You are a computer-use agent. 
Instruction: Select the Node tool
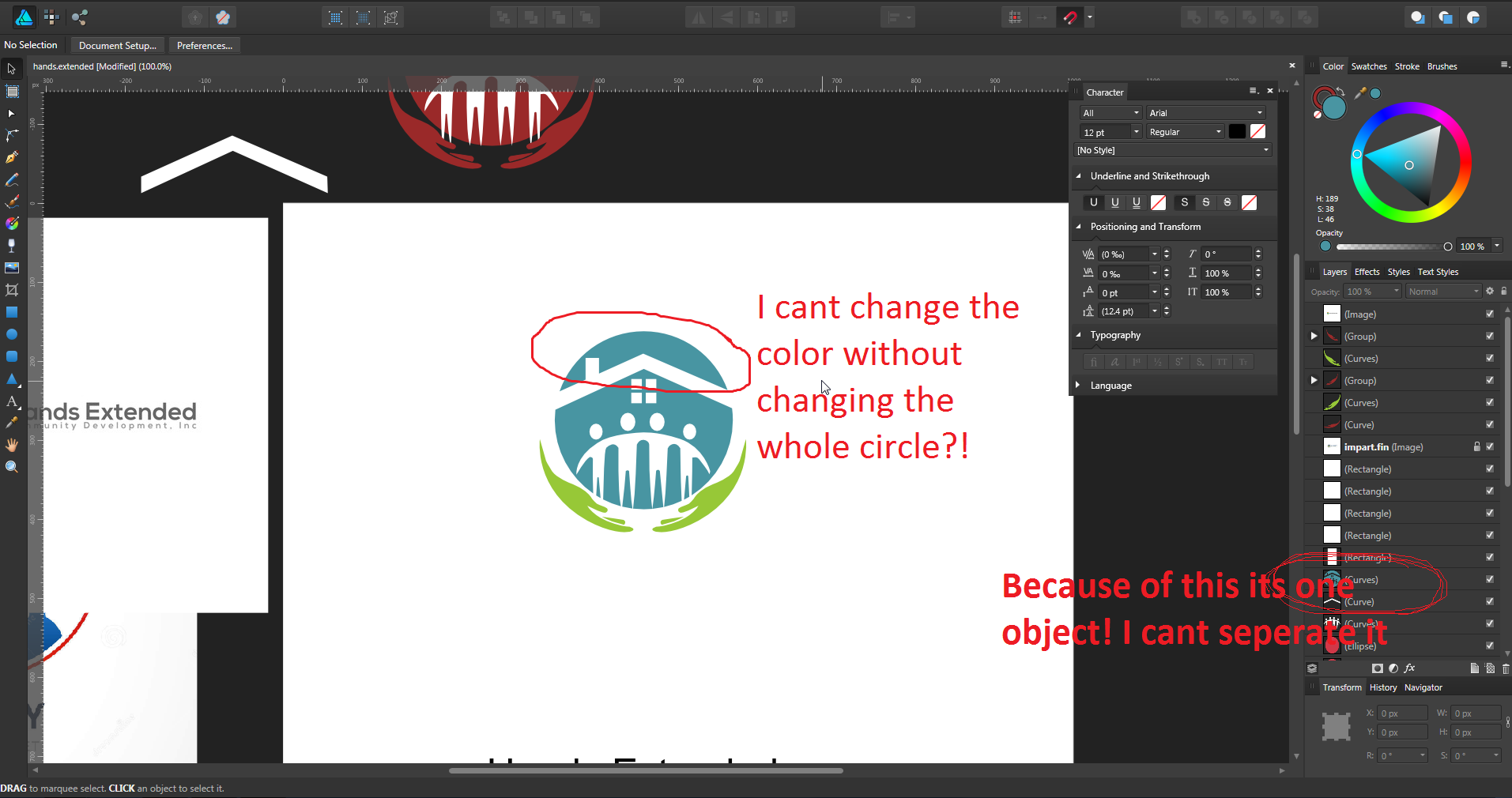point(12,114)
